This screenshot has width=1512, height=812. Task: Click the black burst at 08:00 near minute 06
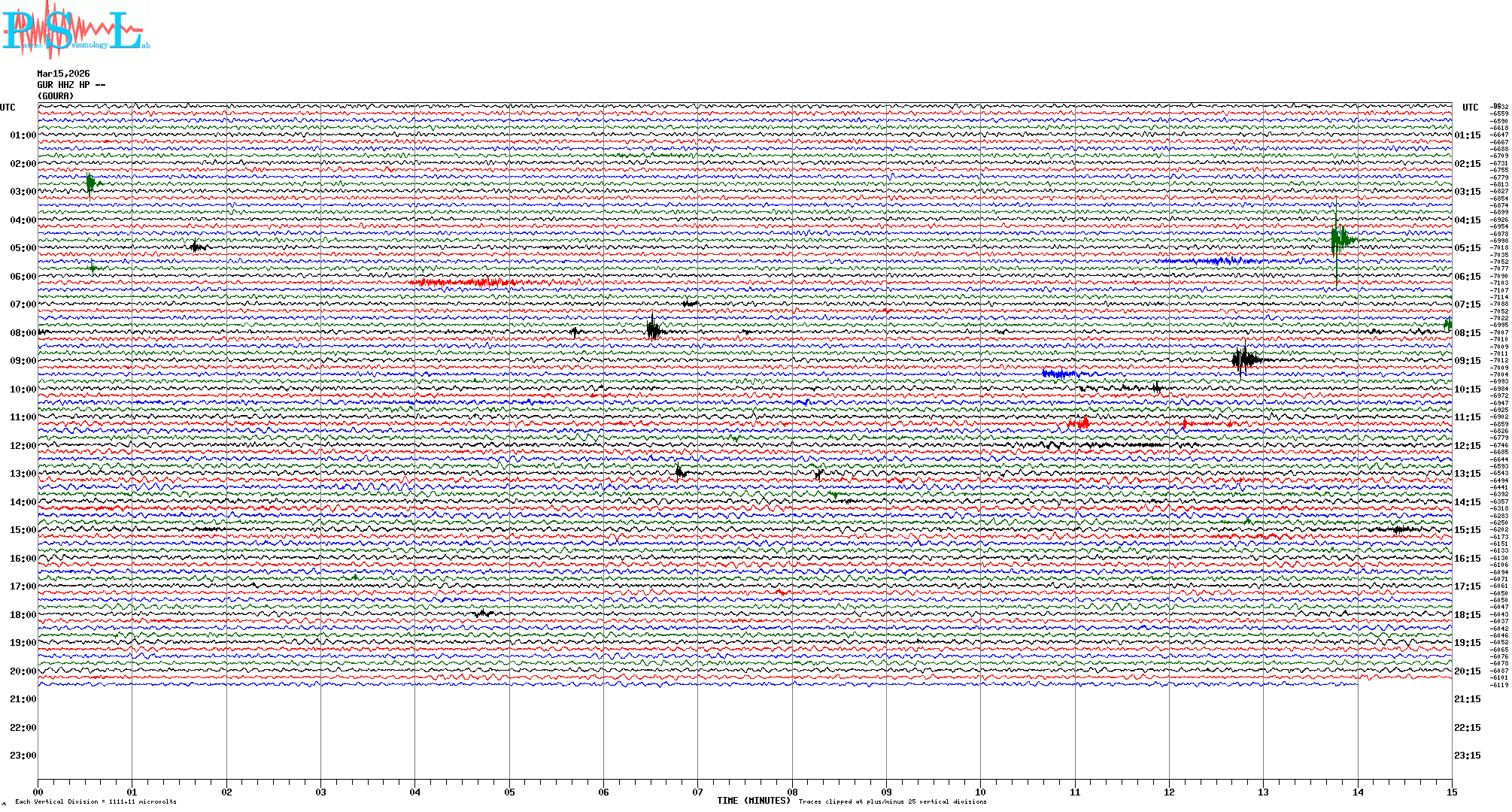pos(653,329)
